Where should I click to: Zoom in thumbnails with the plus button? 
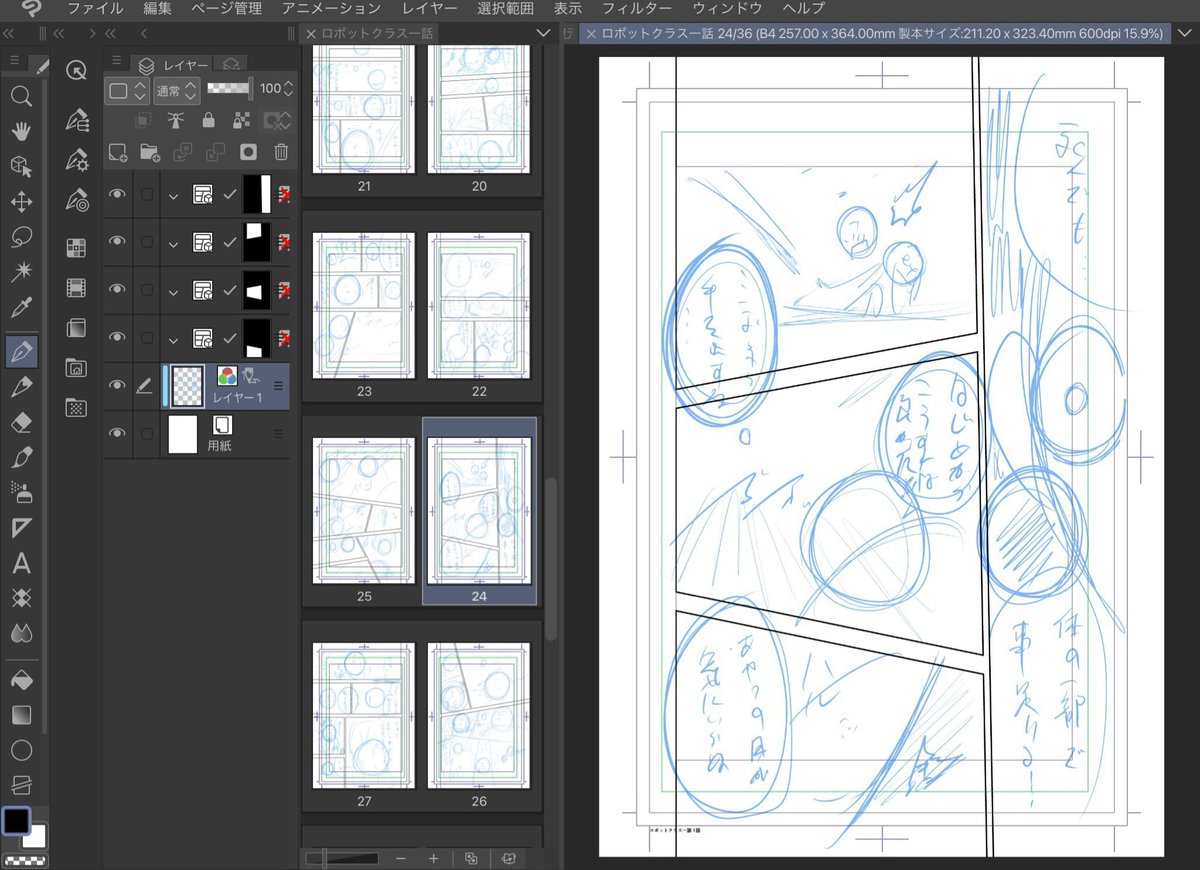tap(433, 858)
